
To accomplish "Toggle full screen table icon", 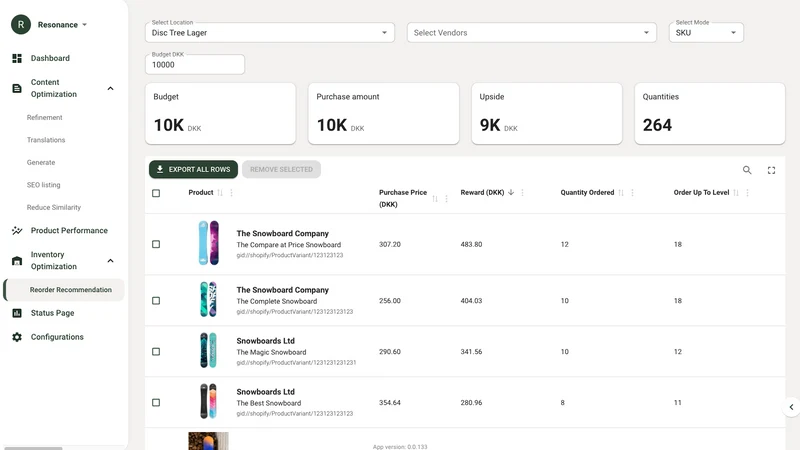I will 771,170.
